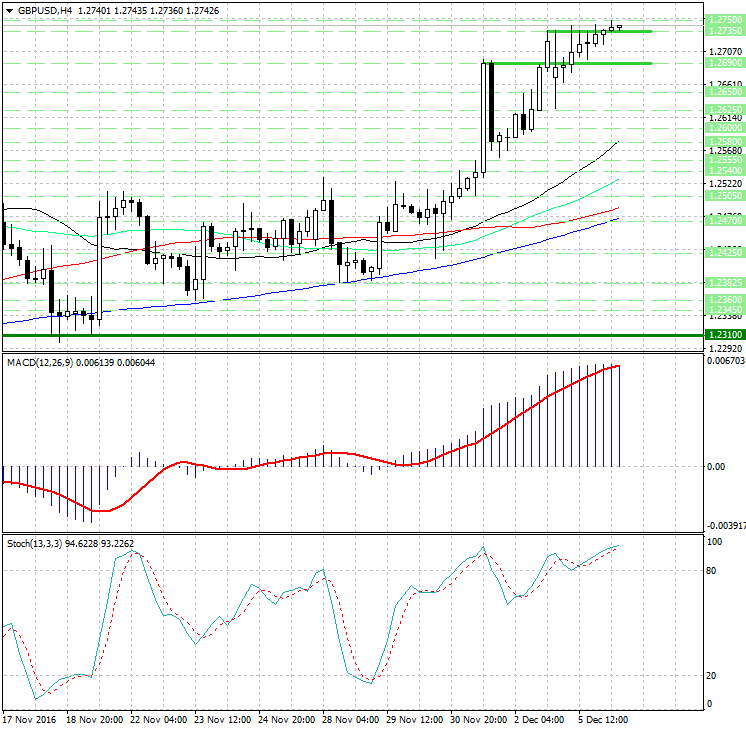This screenshot has height=731, width=746.
Task: Click the 18 Nov 20:00 time label
Action: pyautogui.click(x=94, y=720)
